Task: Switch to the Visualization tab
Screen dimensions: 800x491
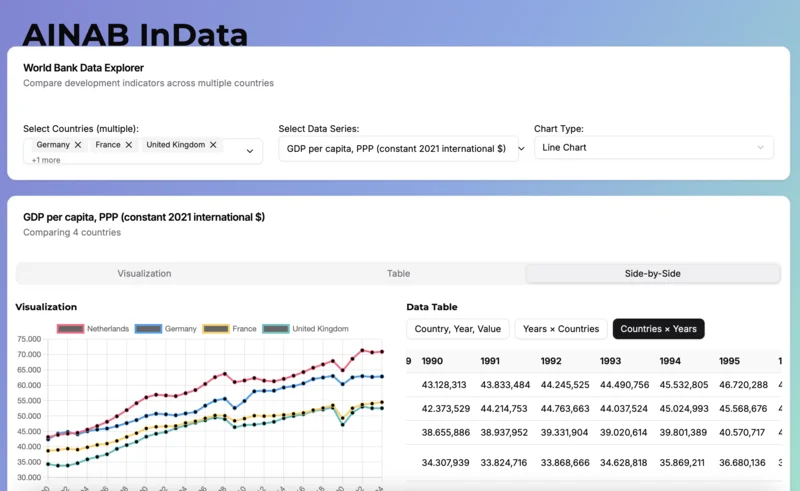Action: [x=144, y=273]
